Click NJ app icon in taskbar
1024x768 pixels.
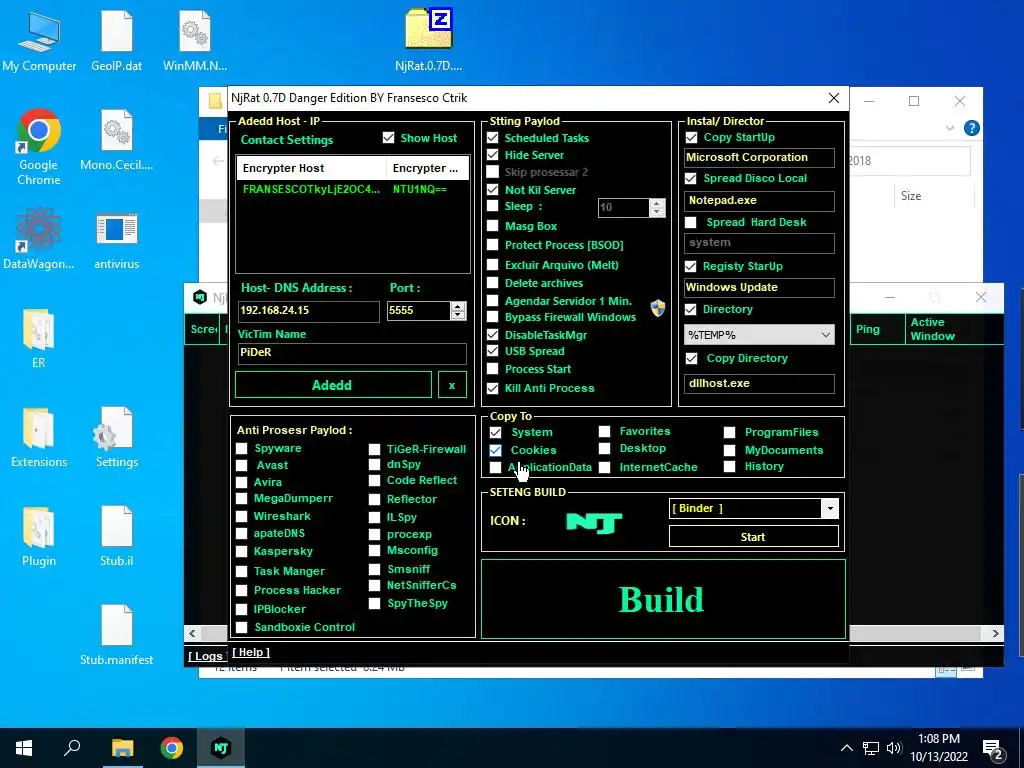tap(221, 748)
